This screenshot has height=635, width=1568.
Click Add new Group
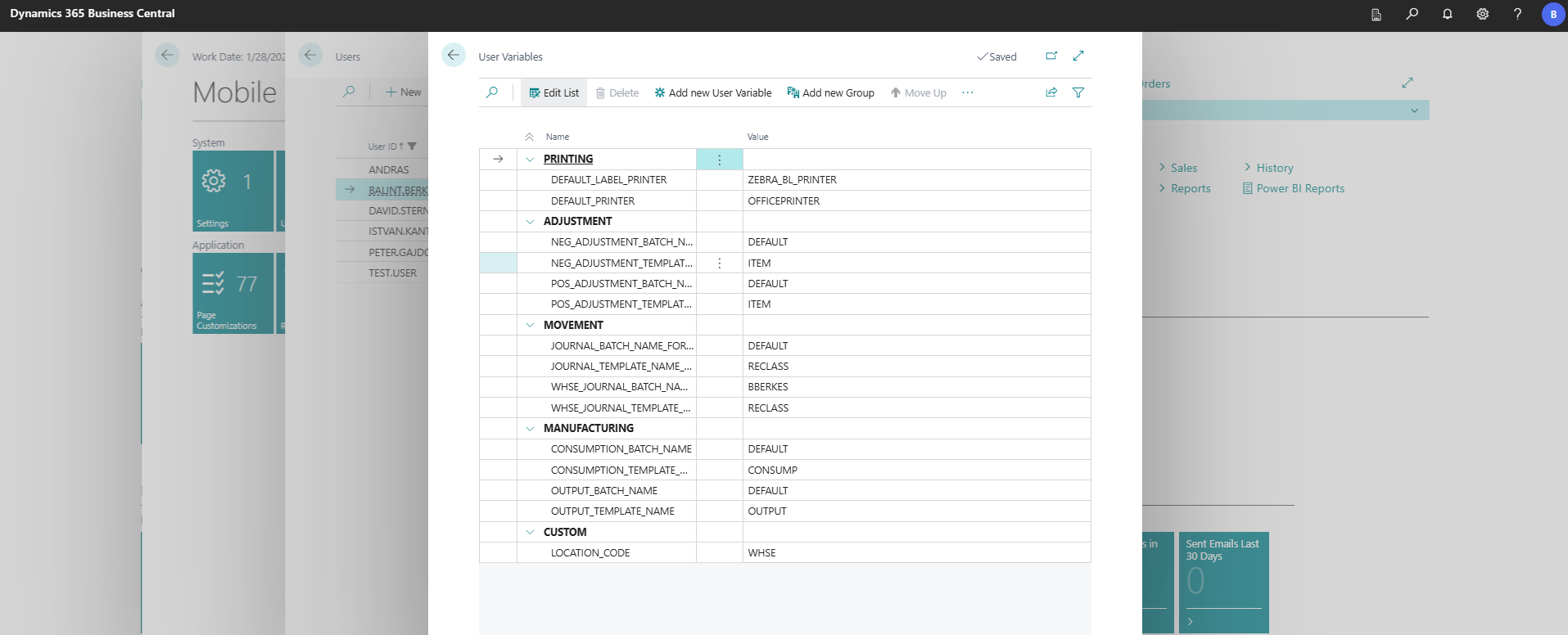pos(830,92)
